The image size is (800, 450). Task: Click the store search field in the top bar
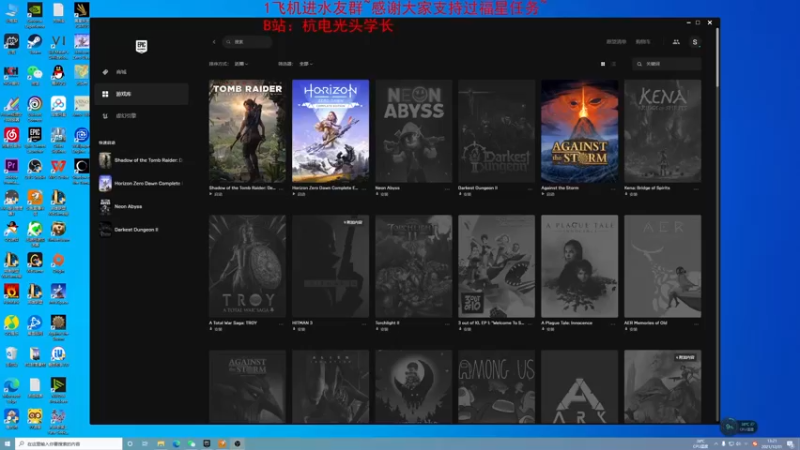point(247,42)
